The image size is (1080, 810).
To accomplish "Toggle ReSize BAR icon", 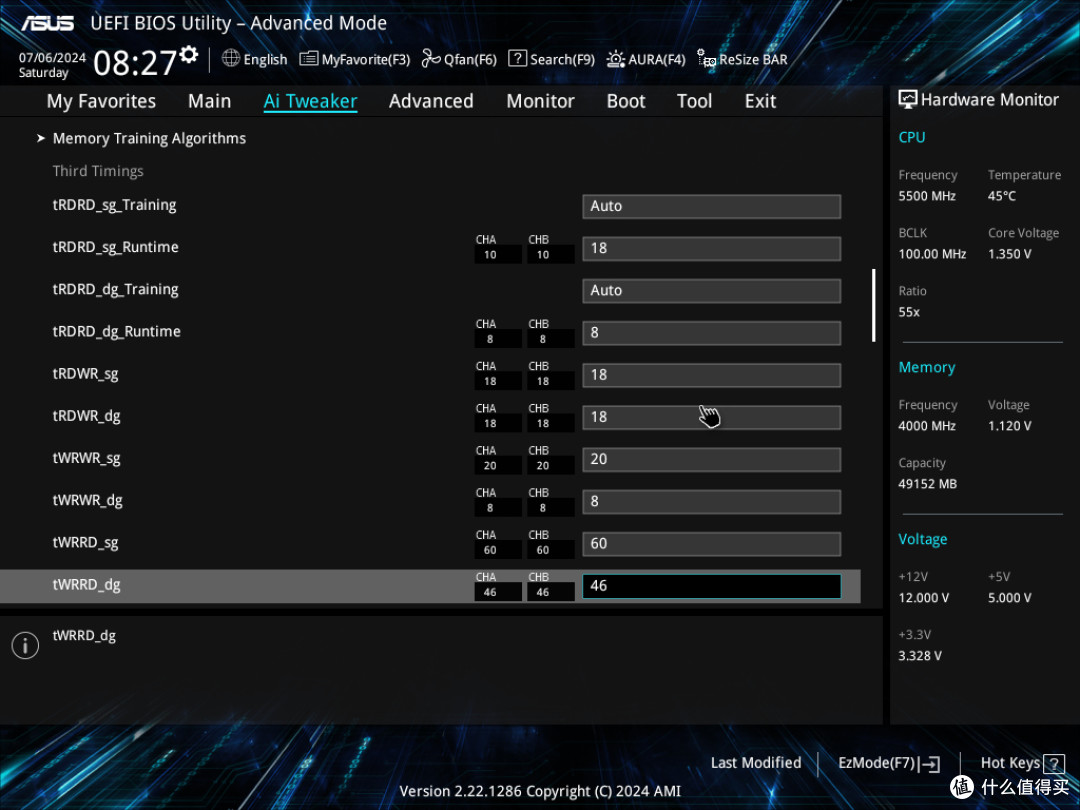I will point(706,59).
